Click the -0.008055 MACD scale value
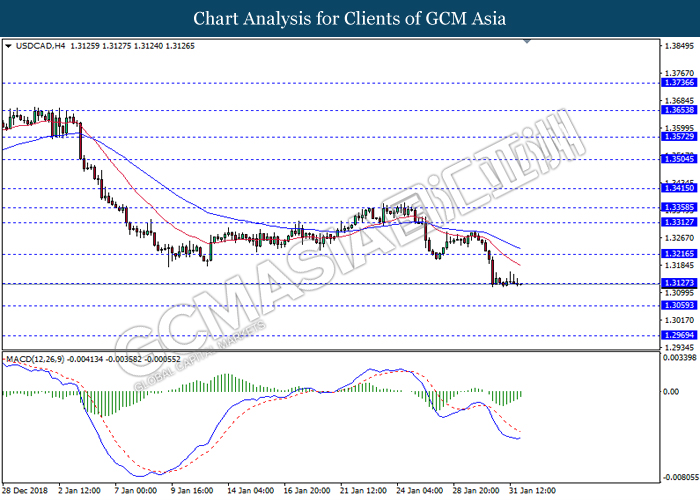 (x=680, y=477)
